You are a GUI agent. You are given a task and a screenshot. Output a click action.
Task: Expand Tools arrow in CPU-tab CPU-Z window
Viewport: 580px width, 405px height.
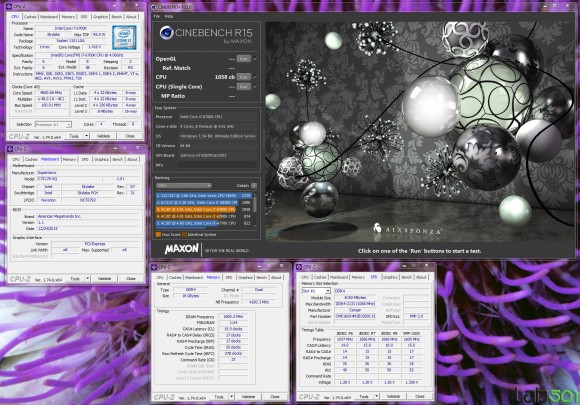[x=87, y=136]
